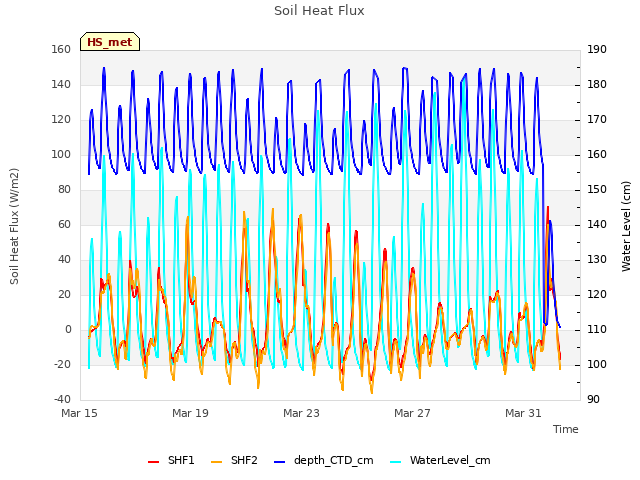640x480 pixels.
Task: Click the blue depth_CTD_cm legend swatch
Action: click(x=280, y=462)
